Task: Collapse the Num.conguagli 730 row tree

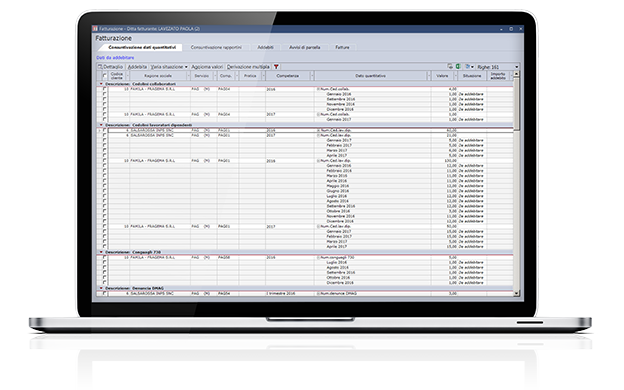Action: [x=318, y=257]
